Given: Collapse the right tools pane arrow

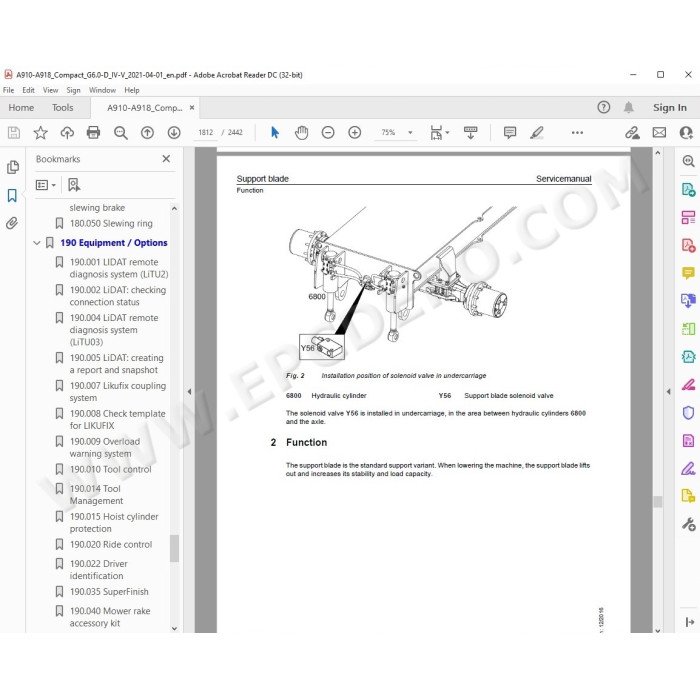Looking at the screenshot, I should pos(668,392).
